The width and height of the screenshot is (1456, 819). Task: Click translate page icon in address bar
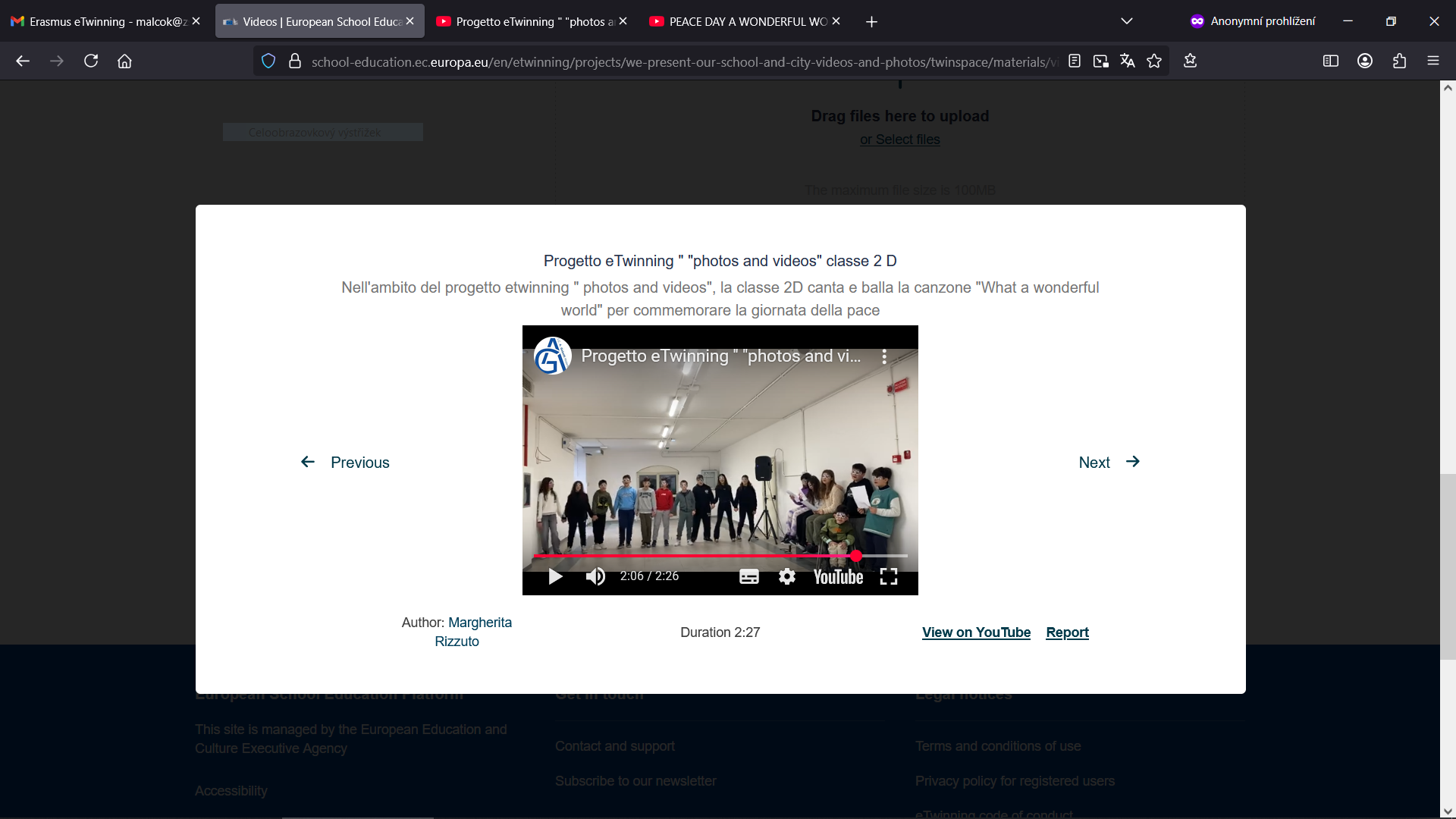pos(1128,61)
